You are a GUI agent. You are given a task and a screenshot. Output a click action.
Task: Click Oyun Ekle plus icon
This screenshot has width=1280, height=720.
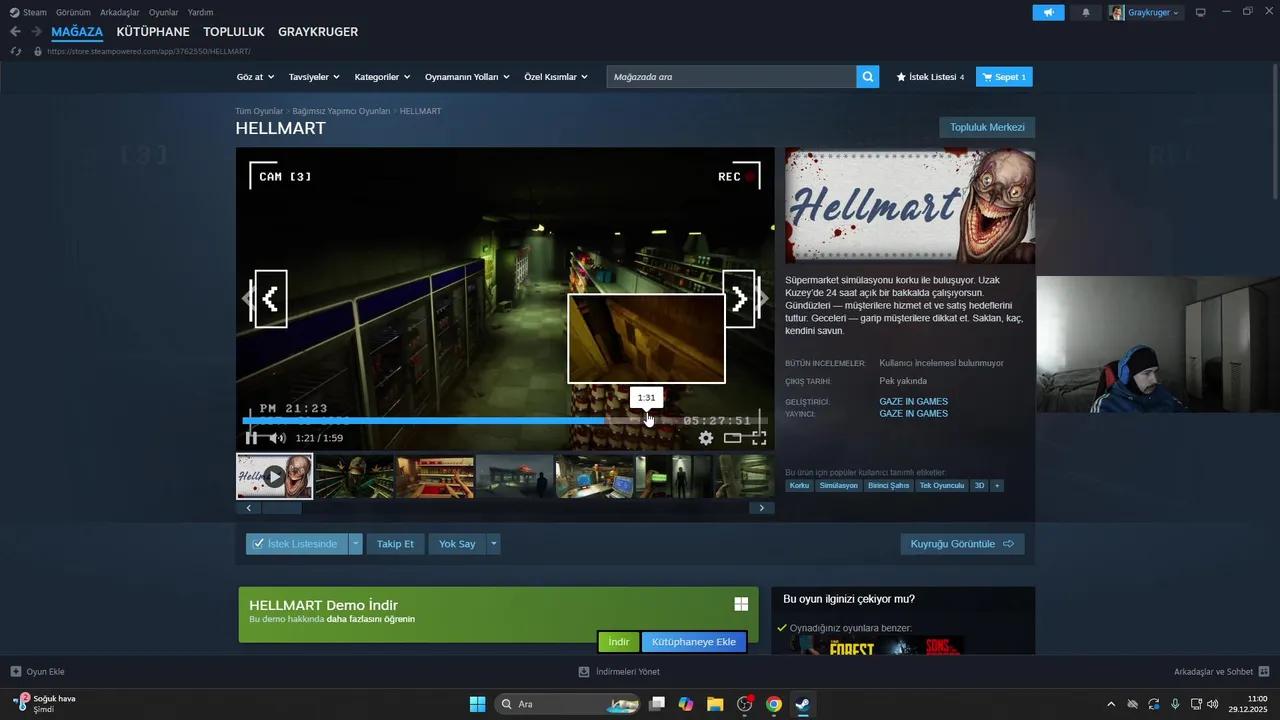(16, 672)
